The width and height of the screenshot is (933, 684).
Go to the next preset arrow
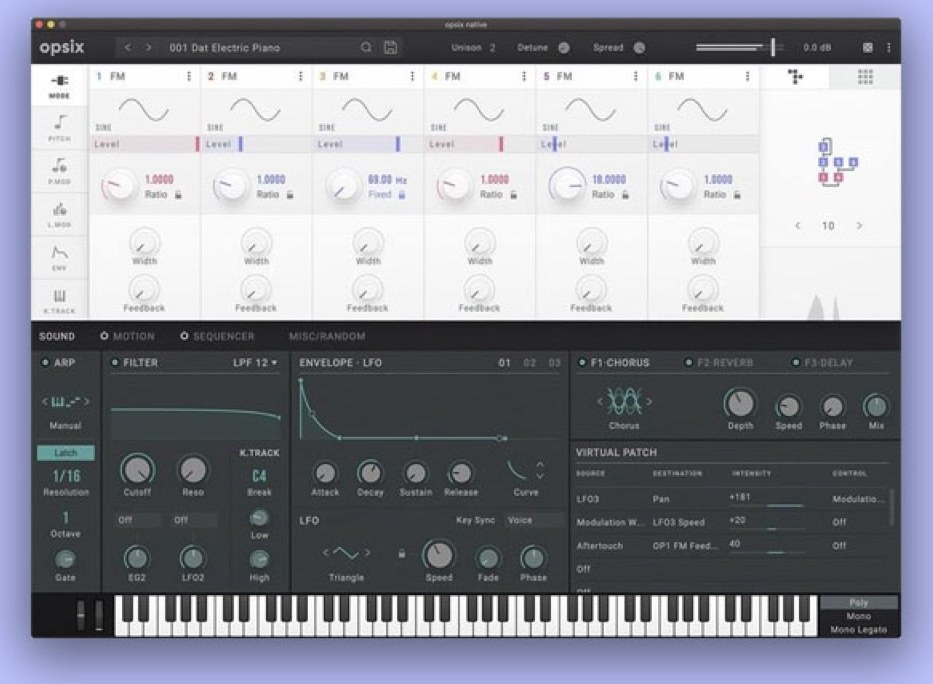click(x=149, y=48)
